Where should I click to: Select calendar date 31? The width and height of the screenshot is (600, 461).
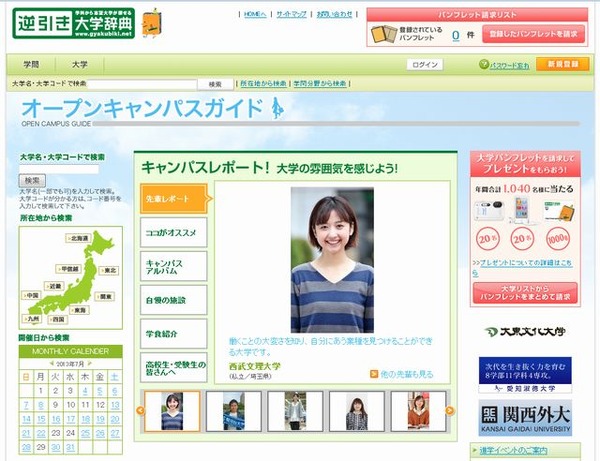pyautogui.click(x=70, y=447)
